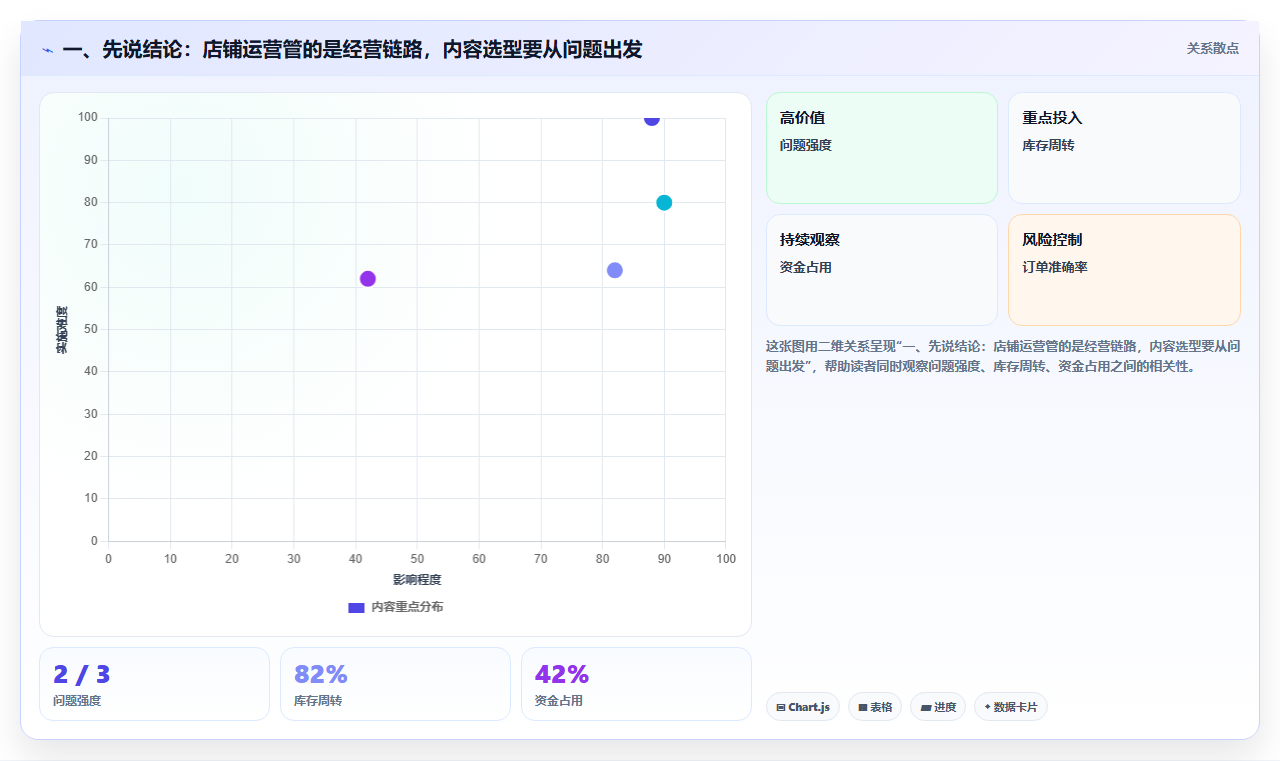Click the 数据卡片 tag chip
Image resolution: width=1280 pixels, height=761 pixels.
(1011, 707)
